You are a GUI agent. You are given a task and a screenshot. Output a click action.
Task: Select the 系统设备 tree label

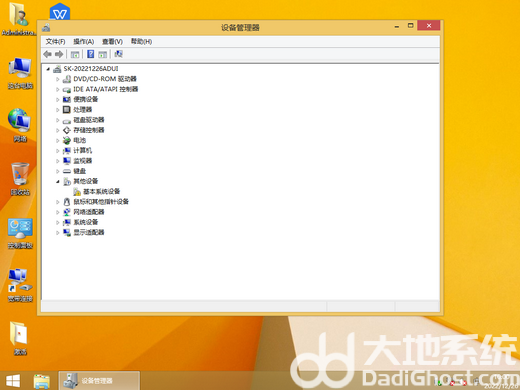(x=86, y=222)
